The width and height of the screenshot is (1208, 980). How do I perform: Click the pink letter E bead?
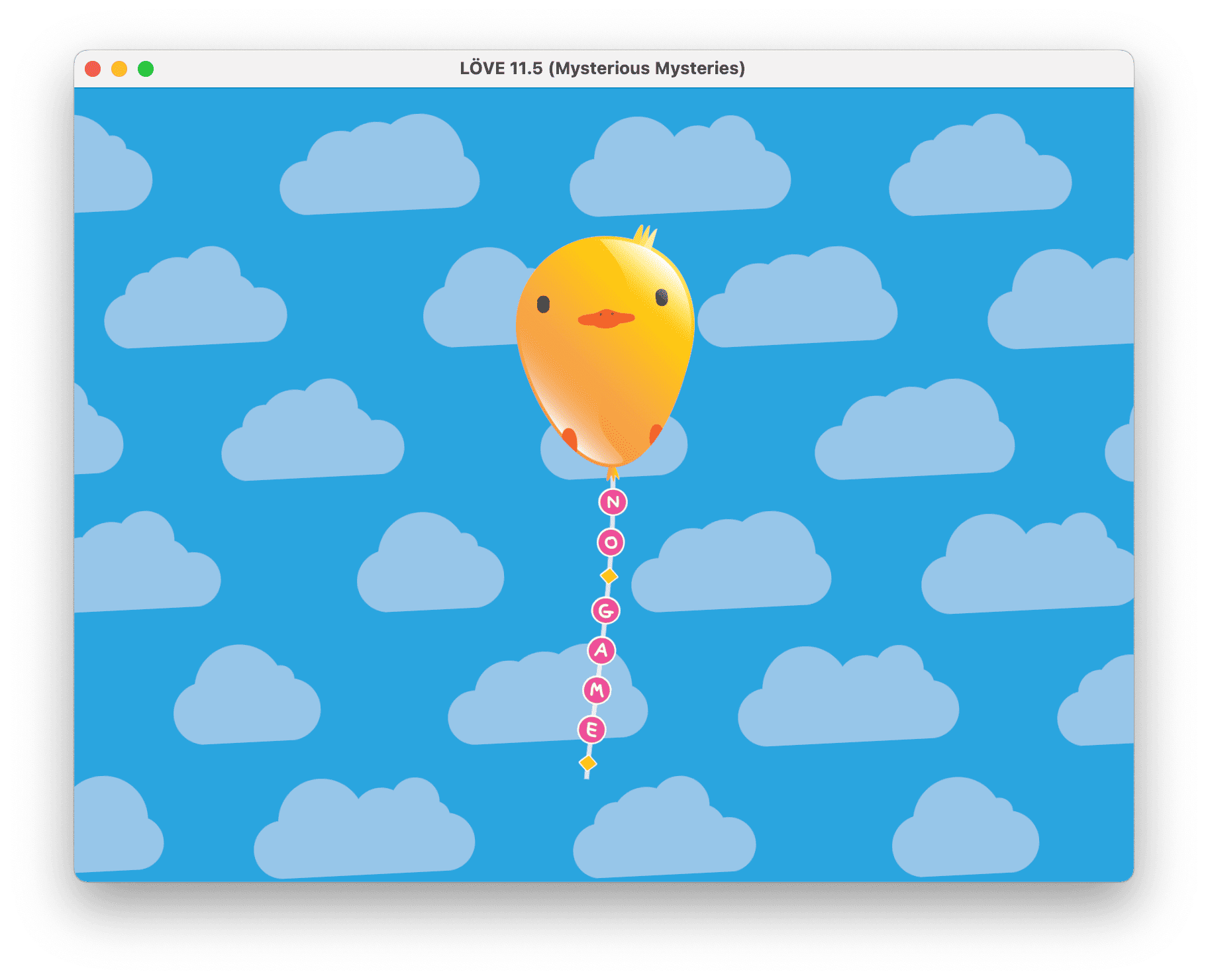click(592, 730)
